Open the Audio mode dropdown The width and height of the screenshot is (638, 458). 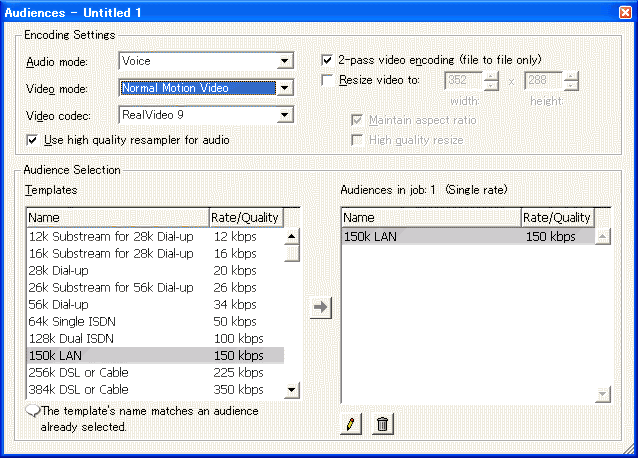285,61
